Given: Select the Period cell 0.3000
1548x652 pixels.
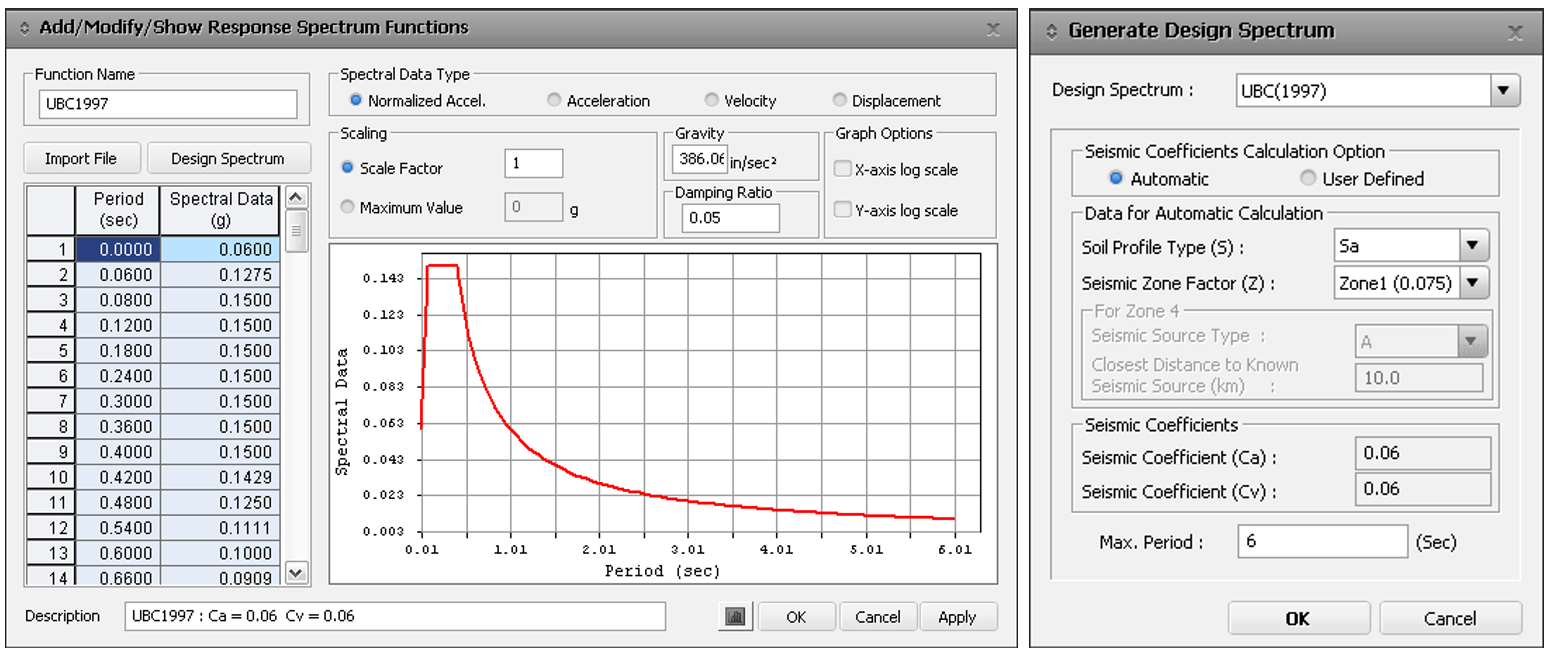Looking at the screenshot, I should 118,401.
